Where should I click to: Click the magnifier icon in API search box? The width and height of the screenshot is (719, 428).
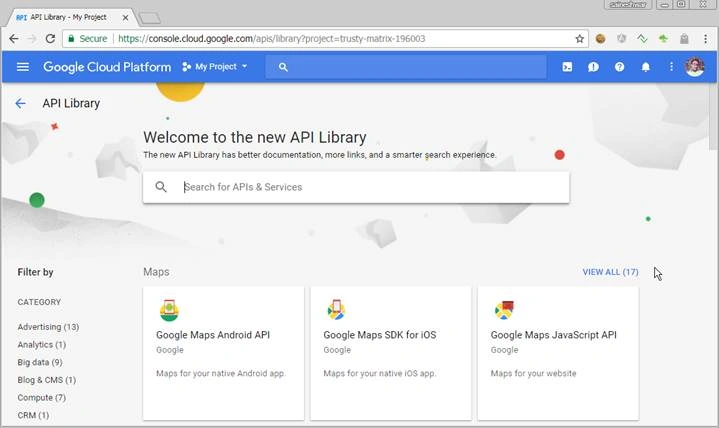coord(161,187)
